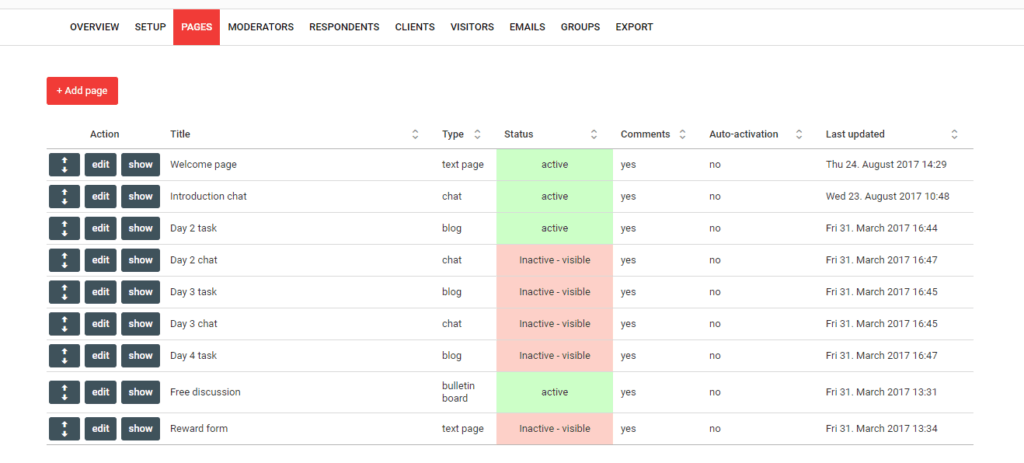1024x463 pixels.
Task: Toggle sort on the Auto-activation column
Action: tap(799, 134)
